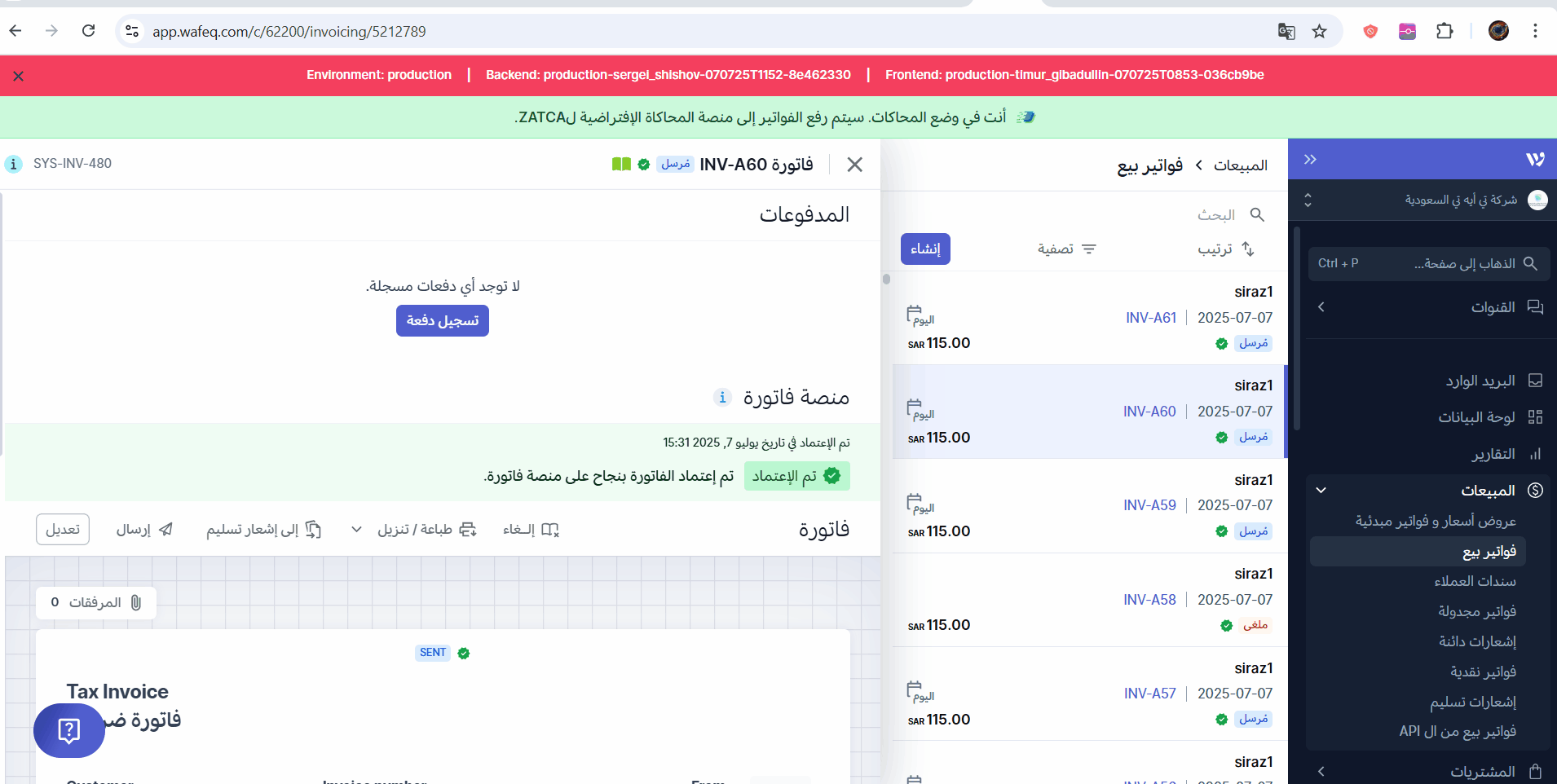Open the help chat bubble button

click(x=69, y=730)
